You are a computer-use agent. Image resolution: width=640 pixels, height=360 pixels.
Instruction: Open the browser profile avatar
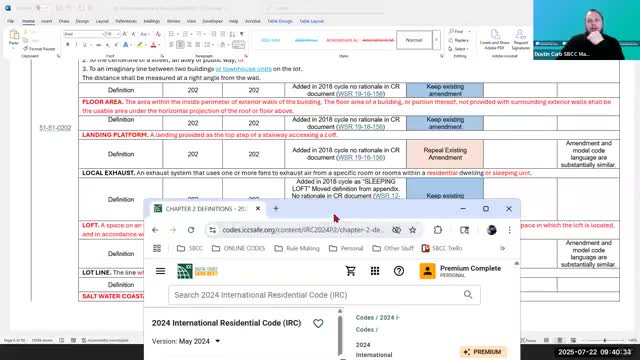[491, 230]
